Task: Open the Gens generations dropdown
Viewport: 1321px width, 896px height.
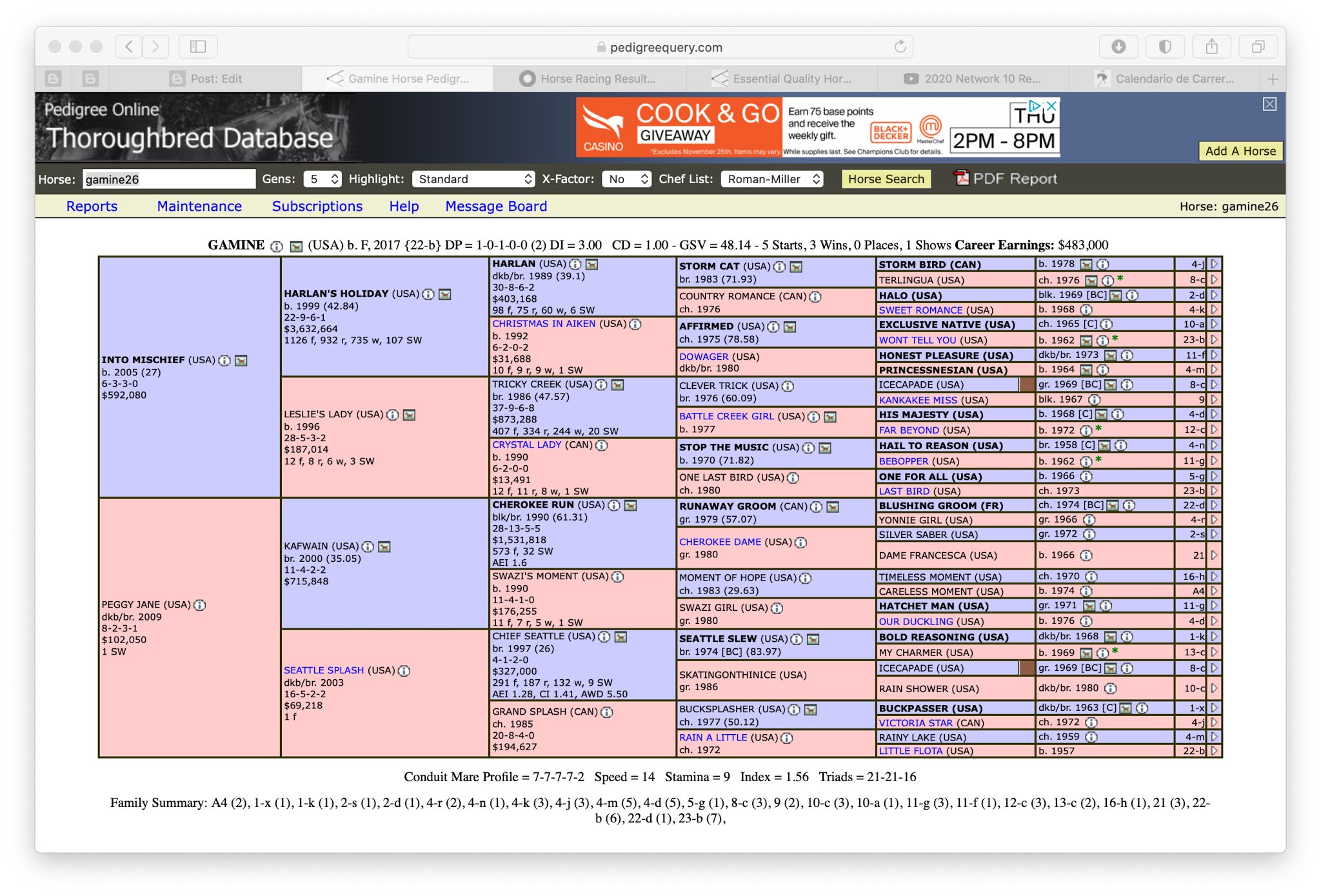Action: click(323, 179)
